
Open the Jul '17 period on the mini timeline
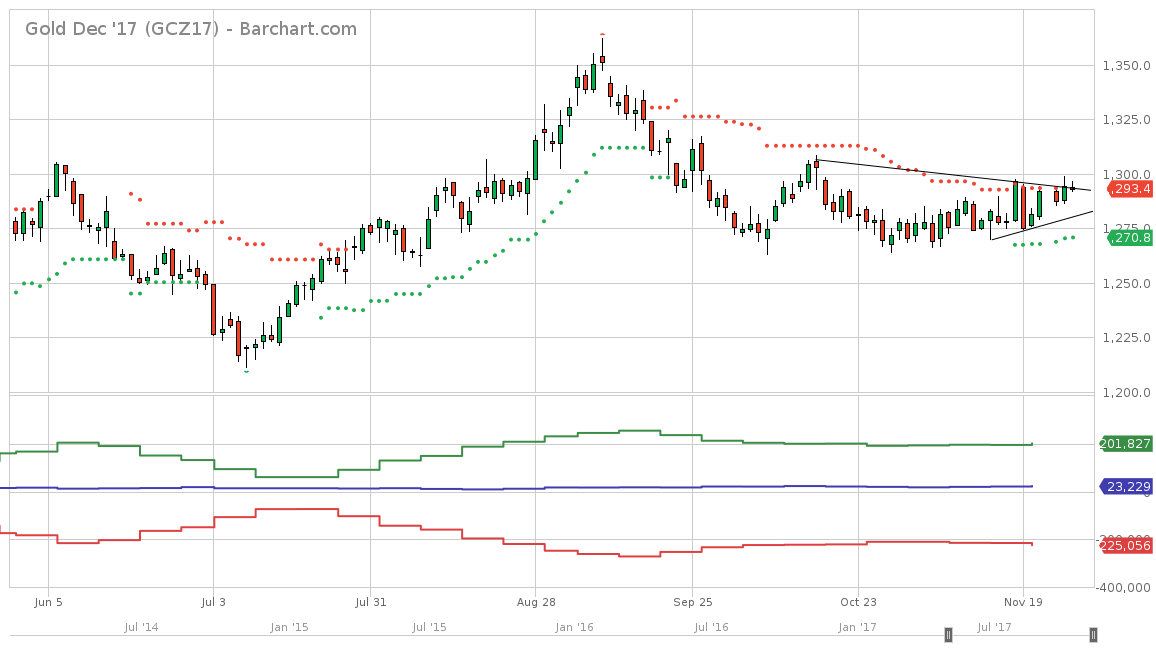[x=995, y=626]
